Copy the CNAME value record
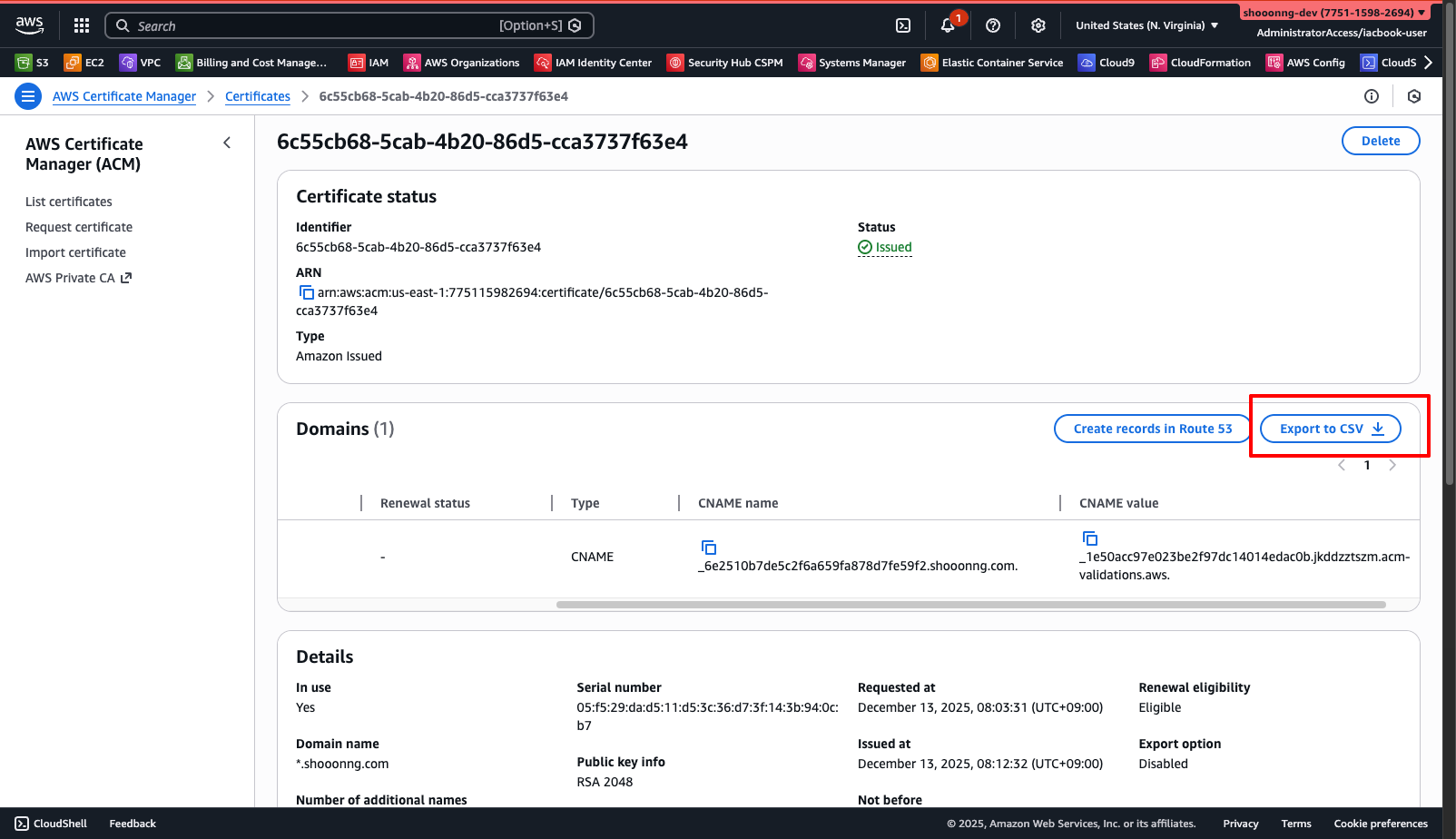Image resolution: width=1456 pixels, height=839 pixels. tap(1090, 538)
